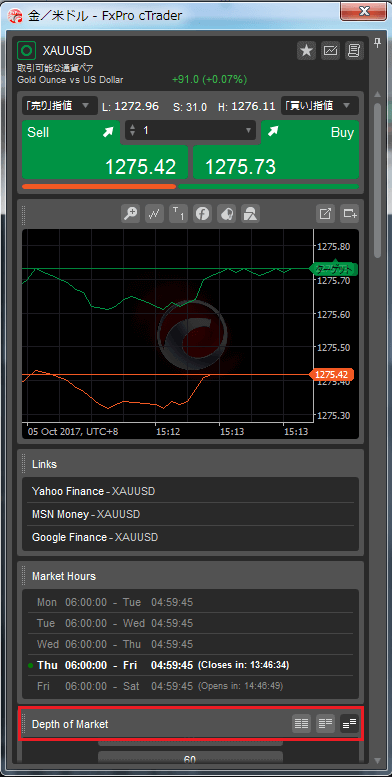
Task: Click the scrollbar up arrow
Action: (378, 94)
